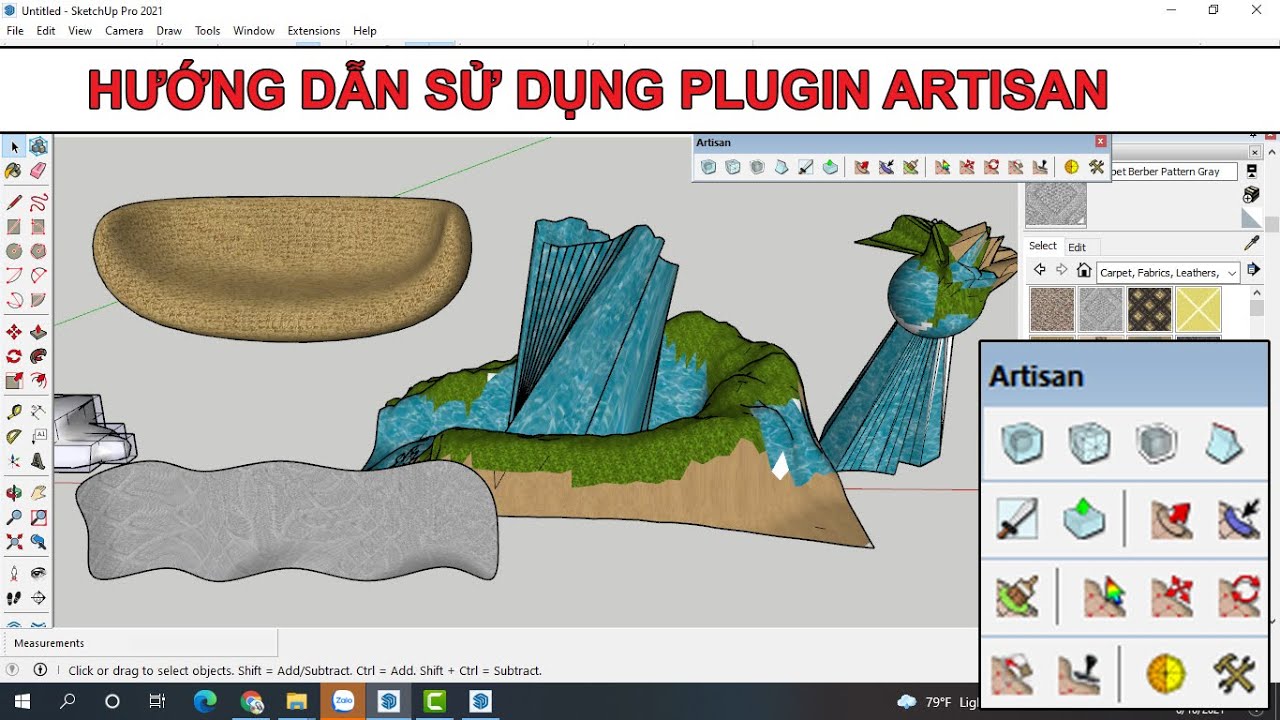Screen dimensions: 1280x720
Task: Activate the Move tool
Action: (14, 332)
